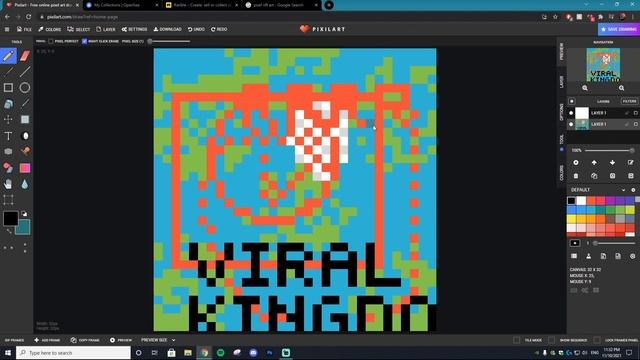This screenshot has width=640, height=360.
Task: Select the Marquee selection tool
Action: point(8,200)
